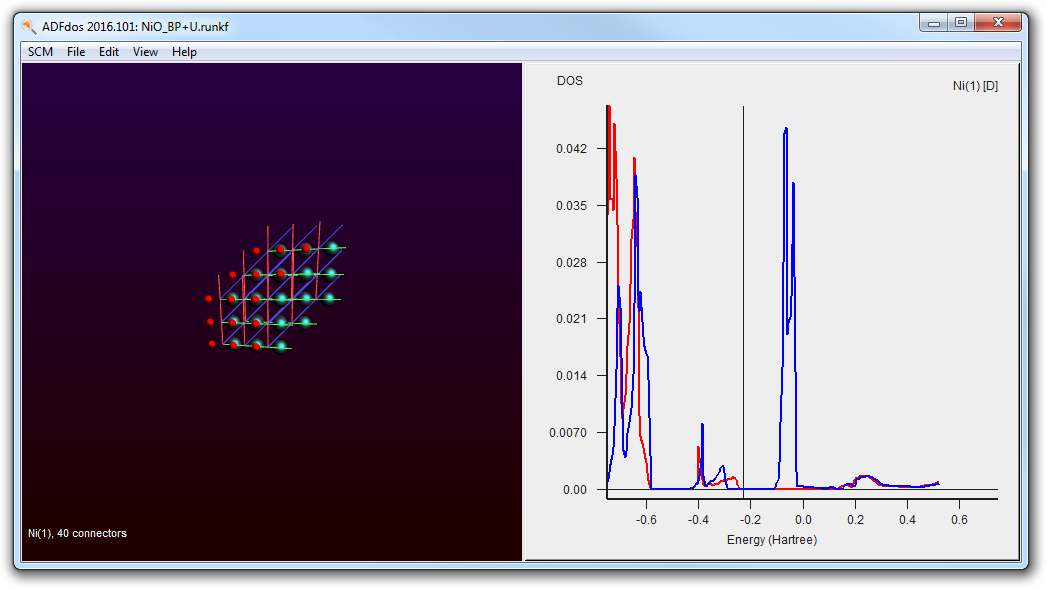Open the File menu
This screenshot has height=589, width=1047.
75,51
